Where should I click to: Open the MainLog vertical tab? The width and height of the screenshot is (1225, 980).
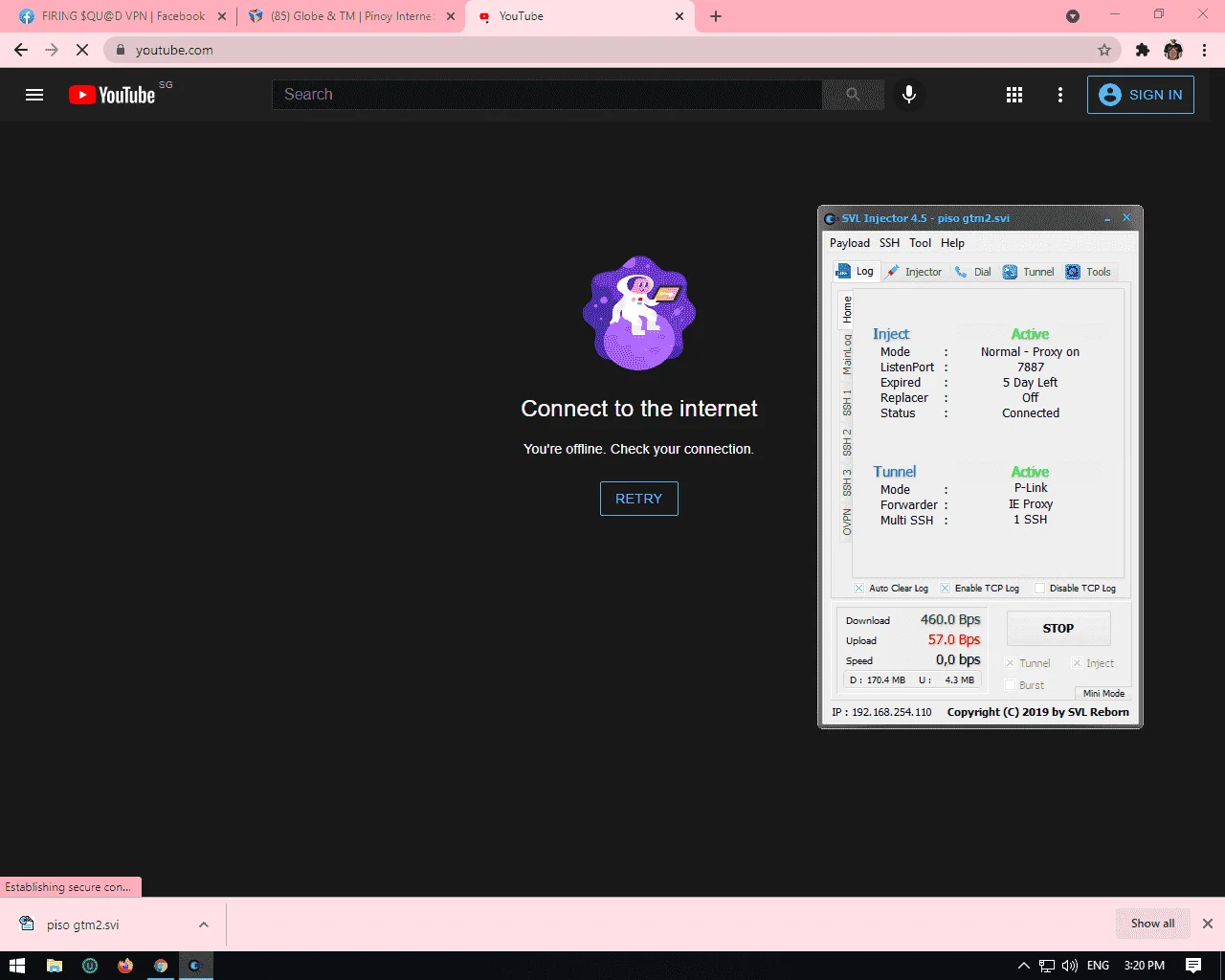(x=846, y=354)
